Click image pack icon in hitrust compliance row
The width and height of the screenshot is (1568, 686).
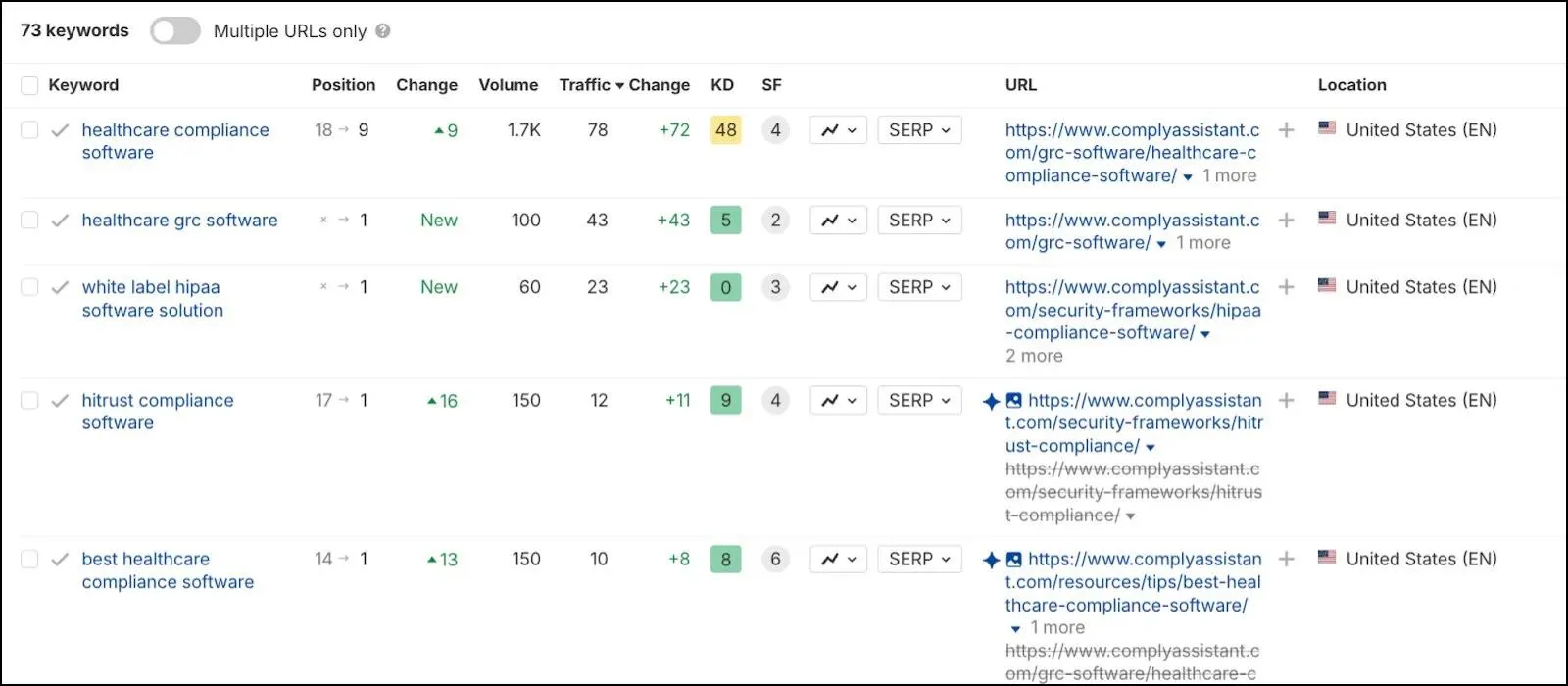1014,401
